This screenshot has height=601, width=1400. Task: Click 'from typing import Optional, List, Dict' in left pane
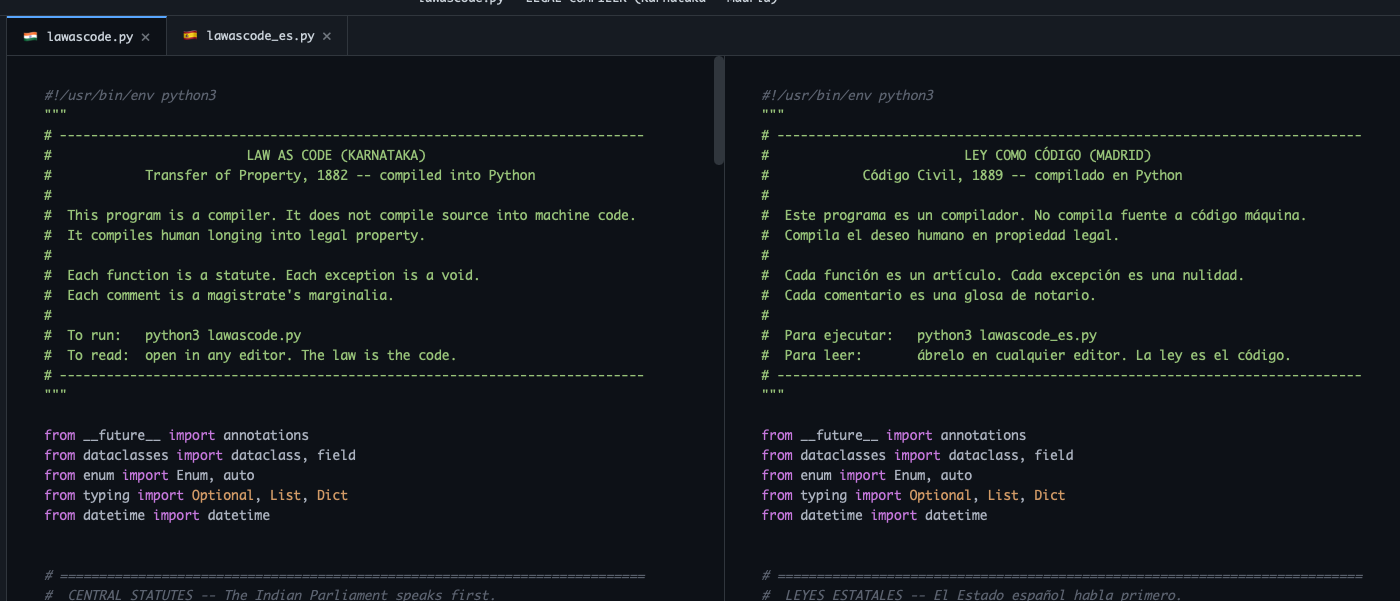[196, 495]
